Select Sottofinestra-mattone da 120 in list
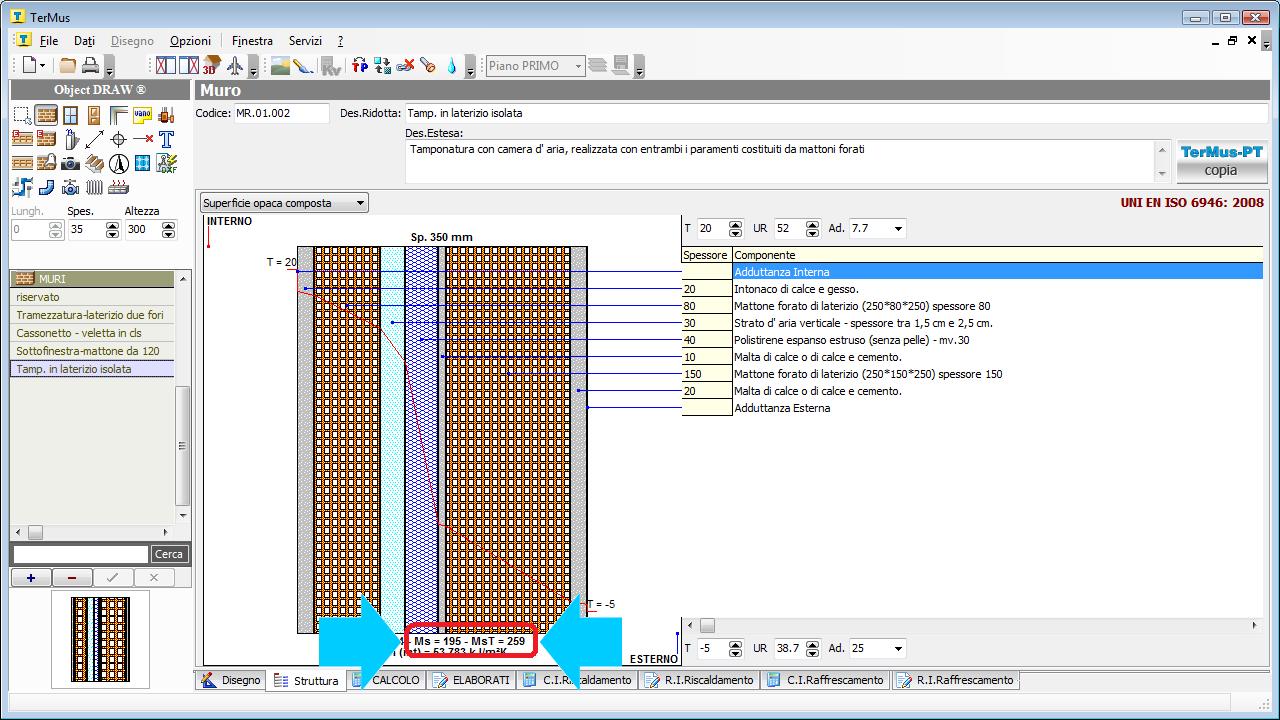Screen dimensions: 1280x720 tap(88, 351)
